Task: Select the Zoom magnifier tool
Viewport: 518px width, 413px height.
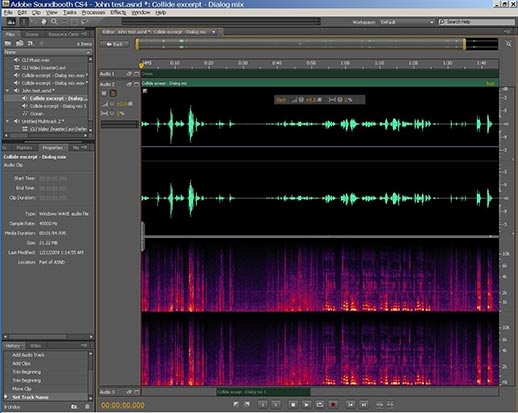Action: (54, 22)
